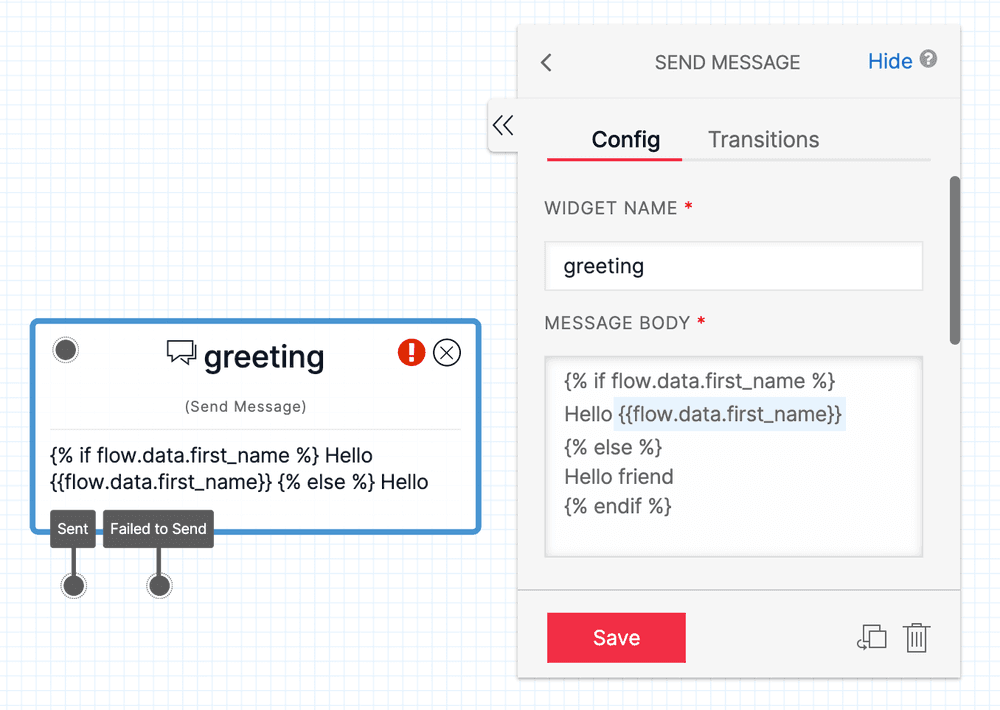Delete the widget with the trash icon
This screenshot has height=710, width=1000.
pos(916,637)
